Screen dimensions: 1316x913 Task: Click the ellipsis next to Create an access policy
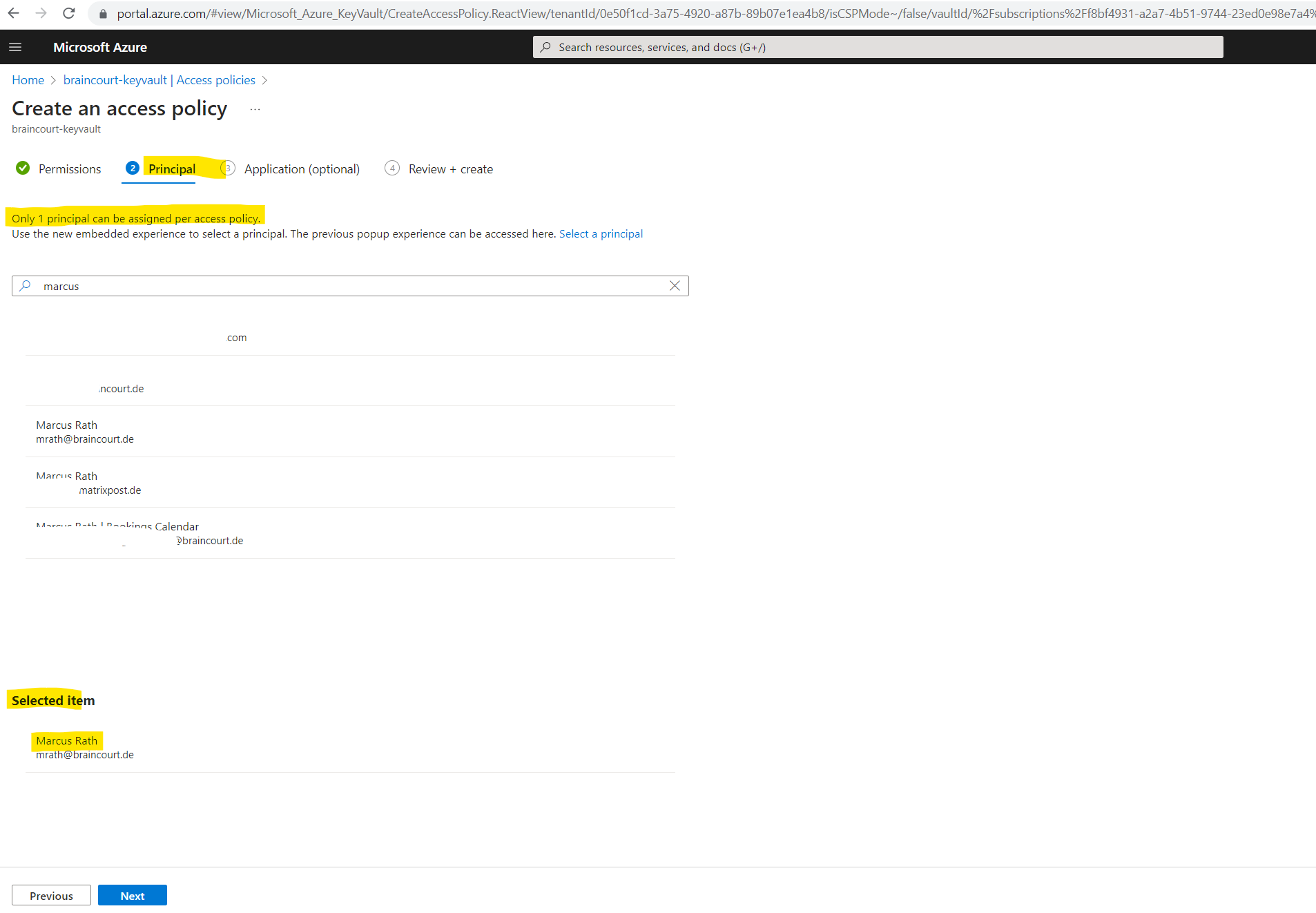coord(254,109)
